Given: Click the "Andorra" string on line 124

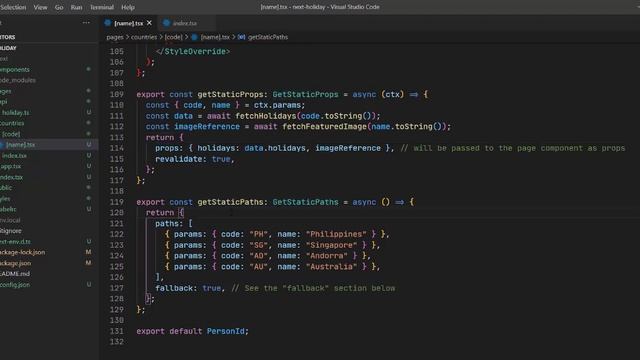Looking at the screenshot, I should coord(327,256).
